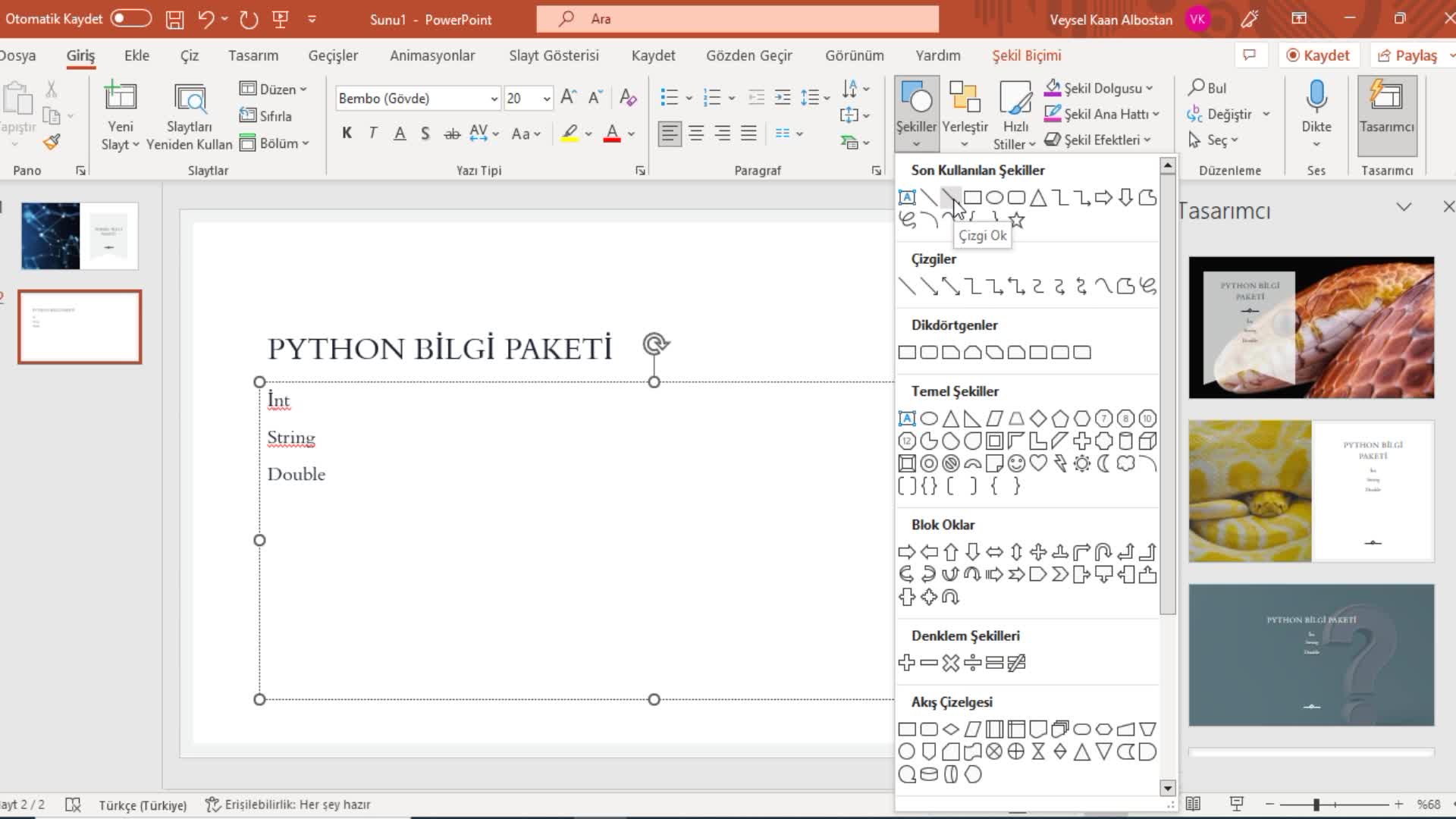The height and width of the screenshot is (819, 1456).
Task: Toggle underline A formatting
Action: [x=400, y=133]
